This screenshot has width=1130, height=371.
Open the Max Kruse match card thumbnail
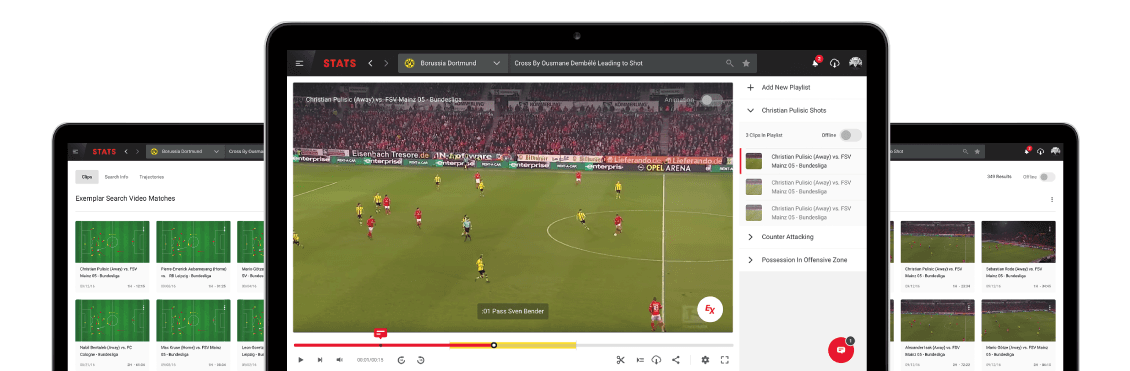[193, 321]
